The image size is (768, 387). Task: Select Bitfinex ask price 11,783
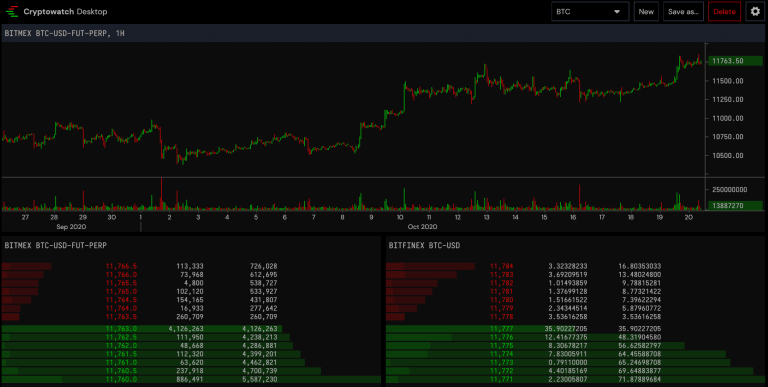(x=502, y=275)
